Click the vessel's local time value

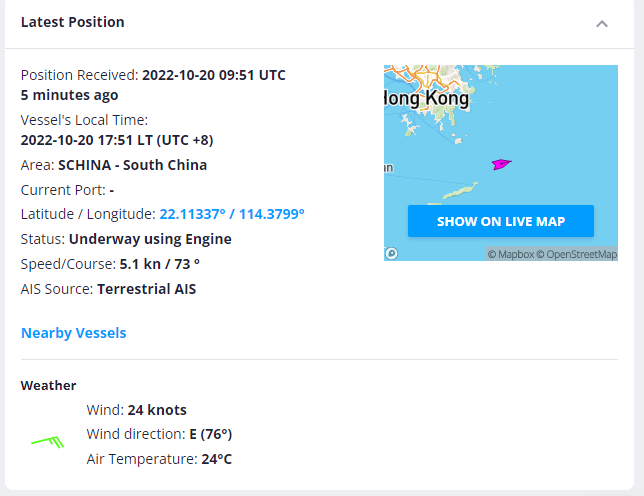click(x=117, y=140)
